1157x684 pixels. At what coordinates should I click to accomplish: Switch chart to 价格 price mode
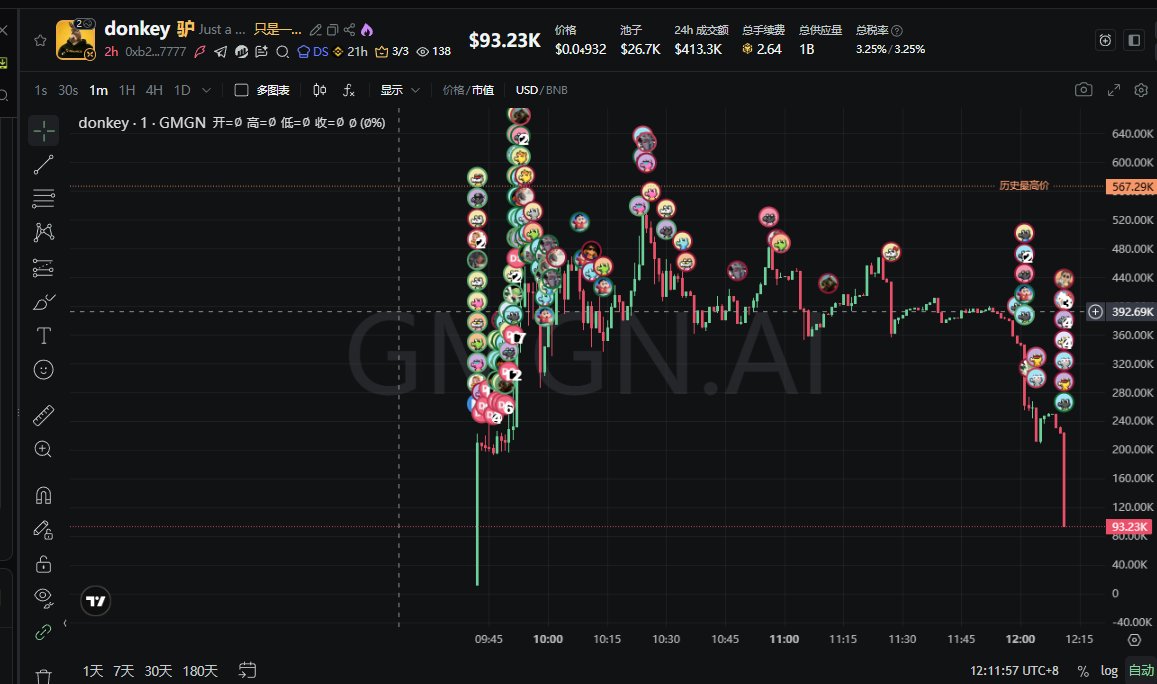click(453, 90)
